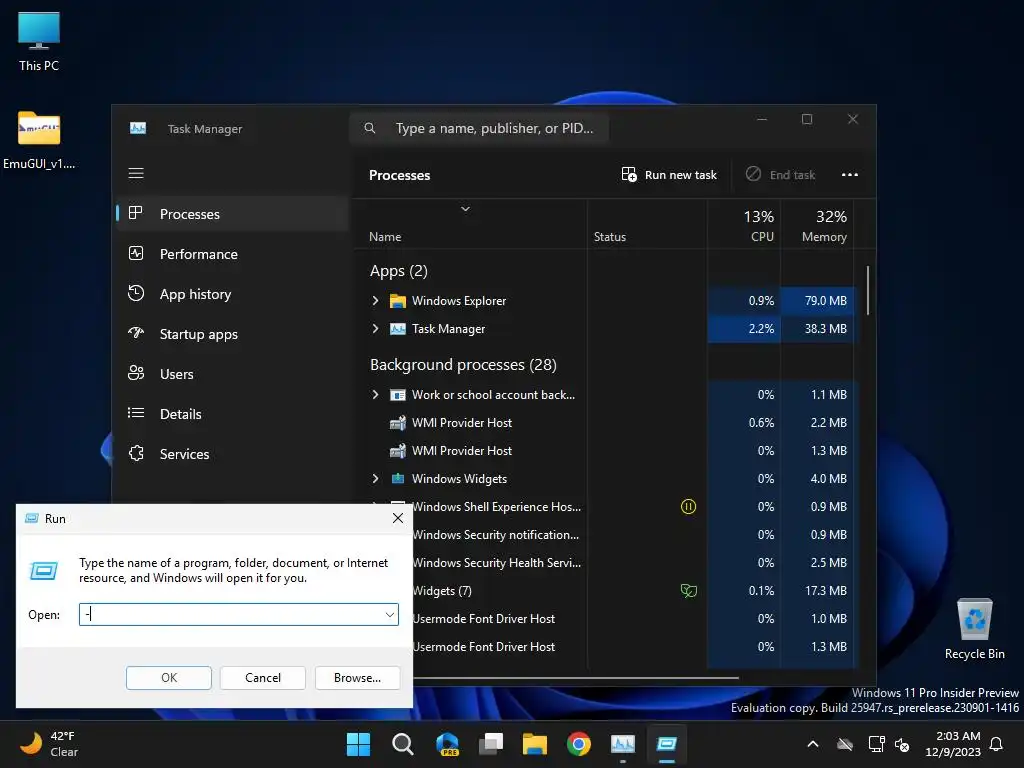Click the efficiency mode leaf icon for Widgets
The height and width of the screenshot is (768, 1024).
click(x=688, y=591)
